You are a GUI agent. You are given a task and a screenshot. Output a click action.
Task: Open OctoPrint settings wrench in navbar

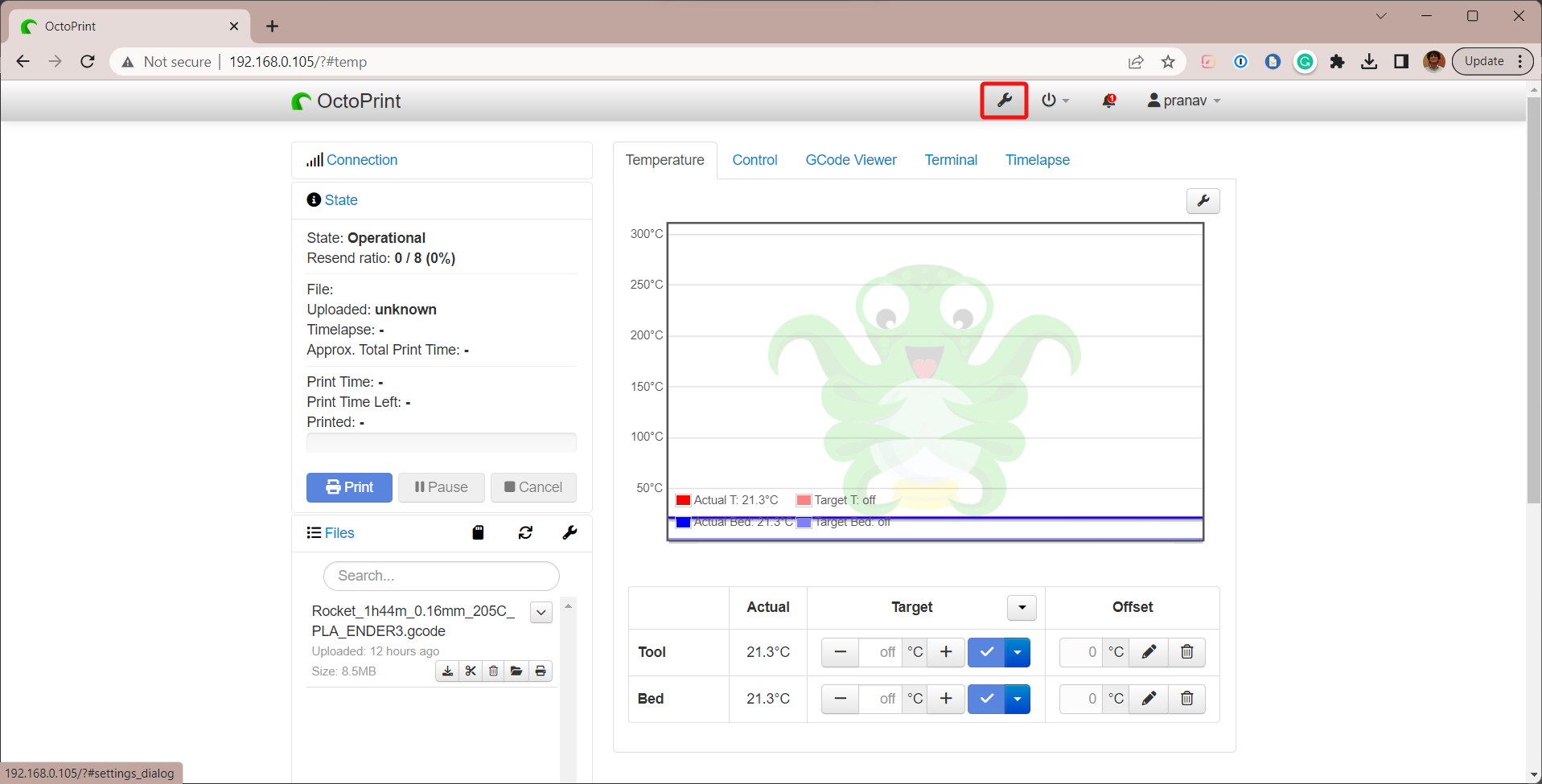(1004, 101)
